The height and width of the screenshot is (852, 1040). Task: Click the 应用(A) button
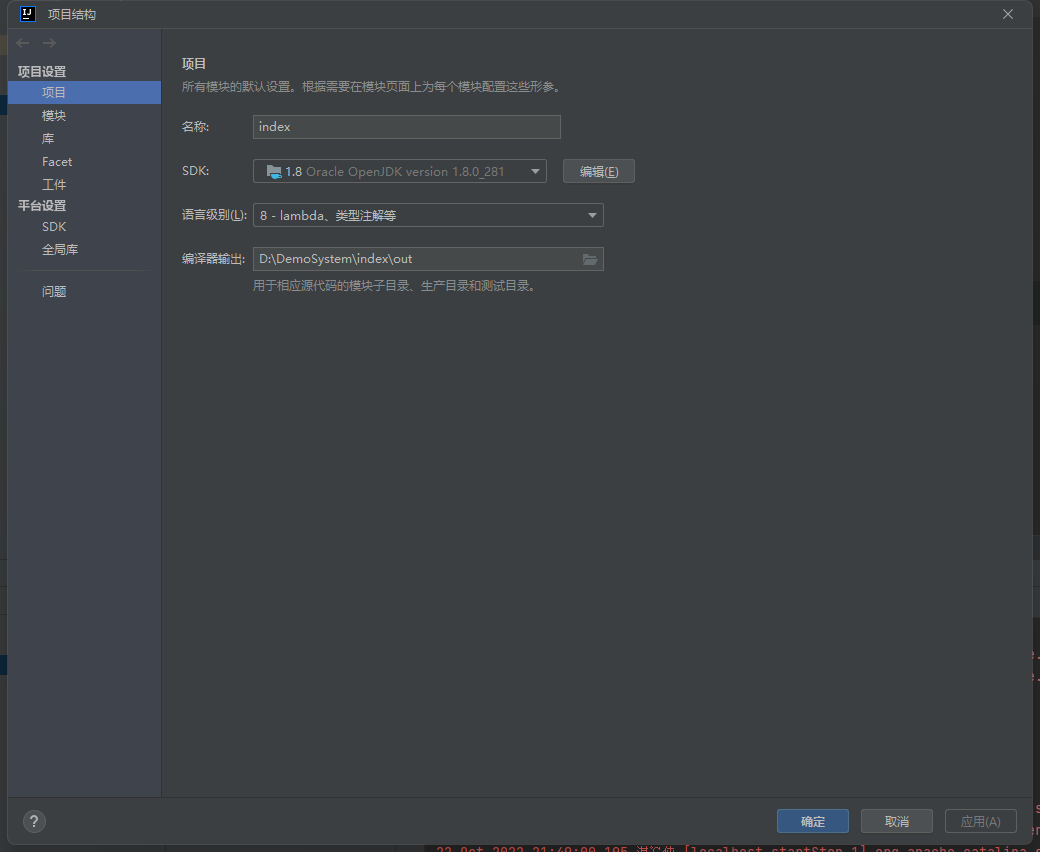981,822
